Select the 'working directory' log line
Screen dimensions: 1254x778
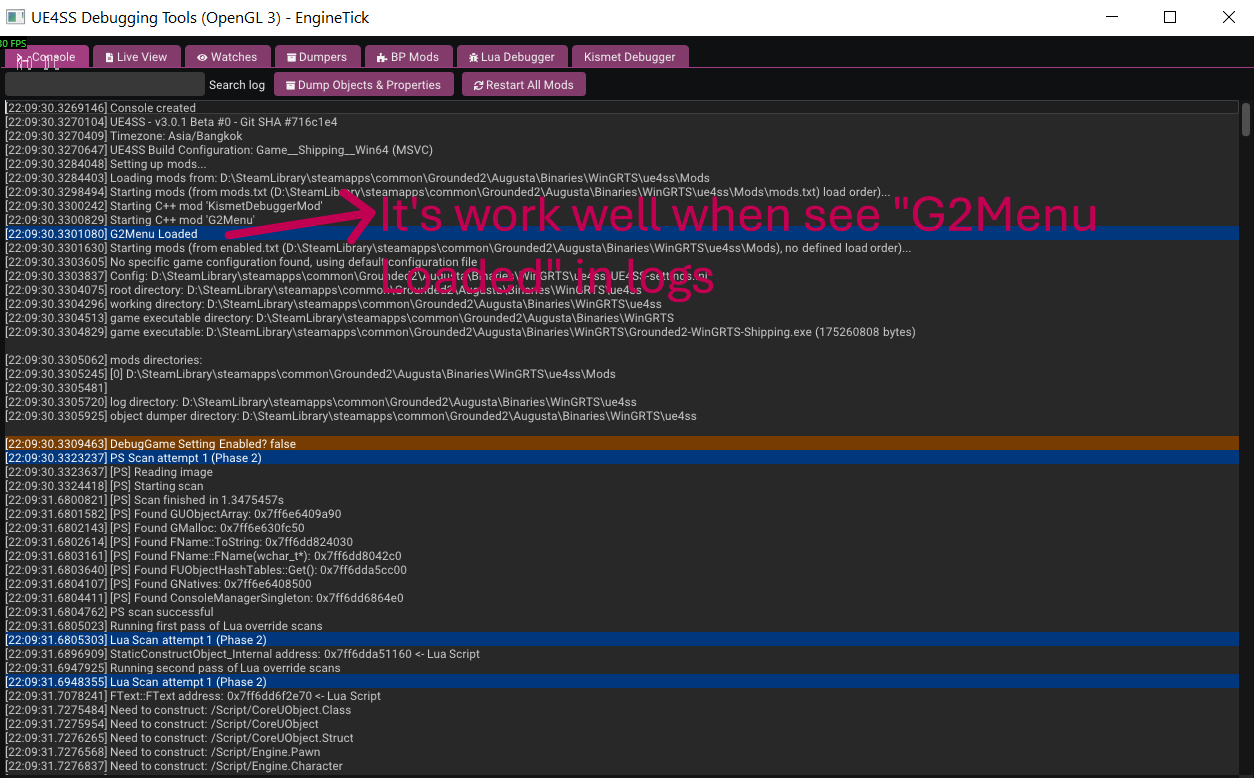pyautogui.click(x=621, y=304)
